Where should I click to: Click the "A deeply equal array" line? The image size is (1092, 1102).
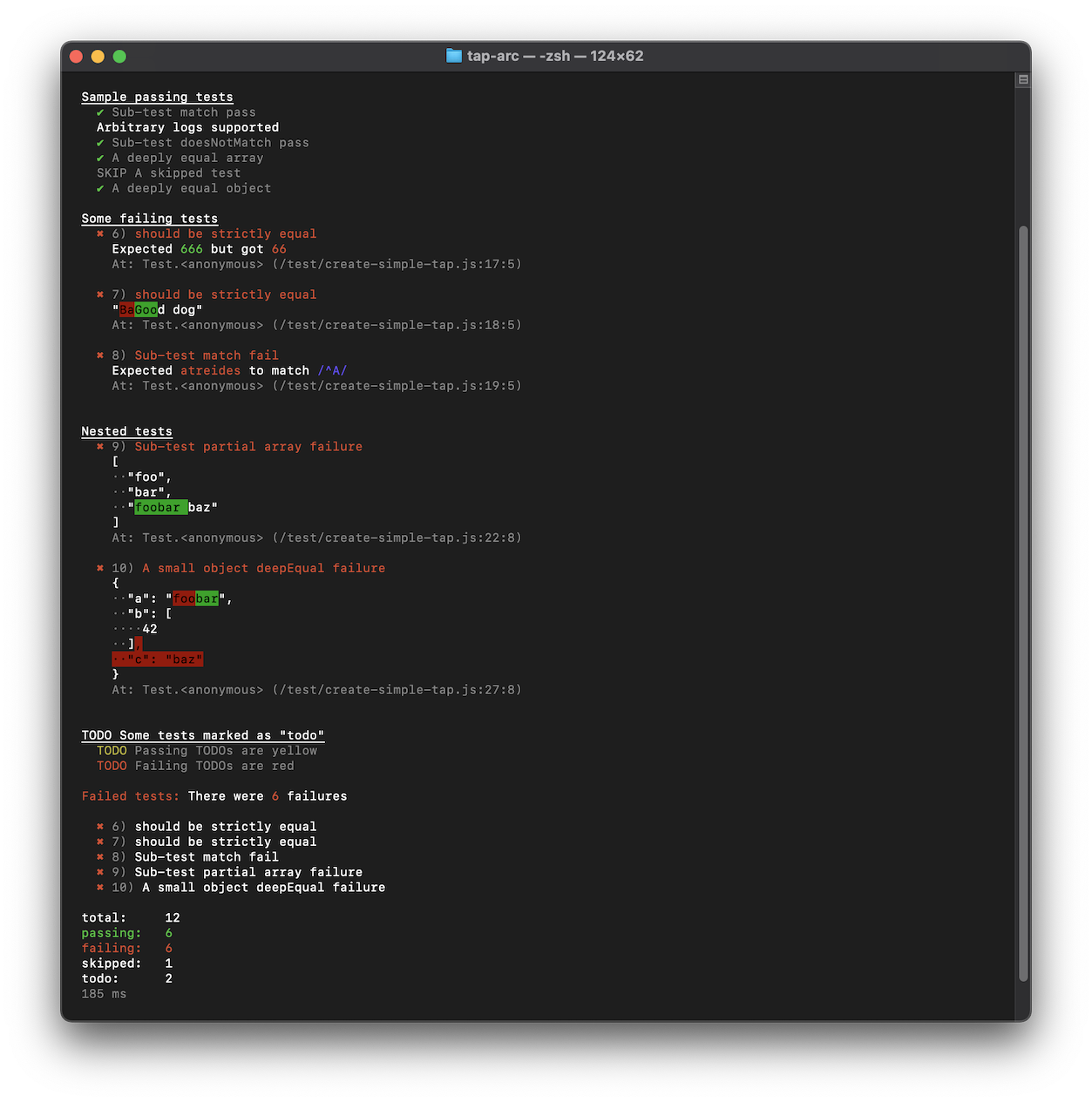click(180, 158)
